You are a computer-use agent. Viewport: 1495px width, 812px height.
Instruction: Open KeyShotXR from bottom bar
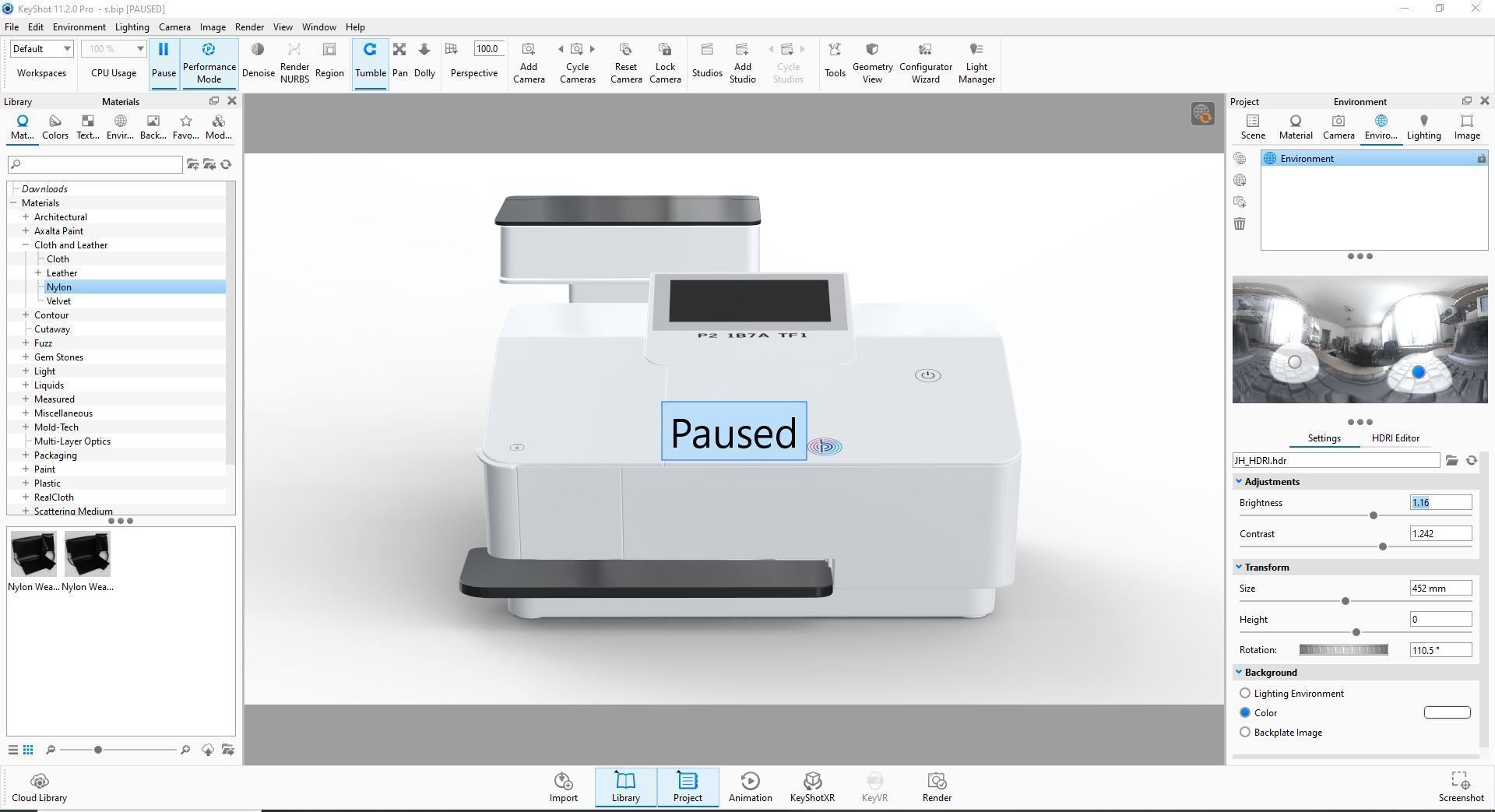[x=812, y=787]
